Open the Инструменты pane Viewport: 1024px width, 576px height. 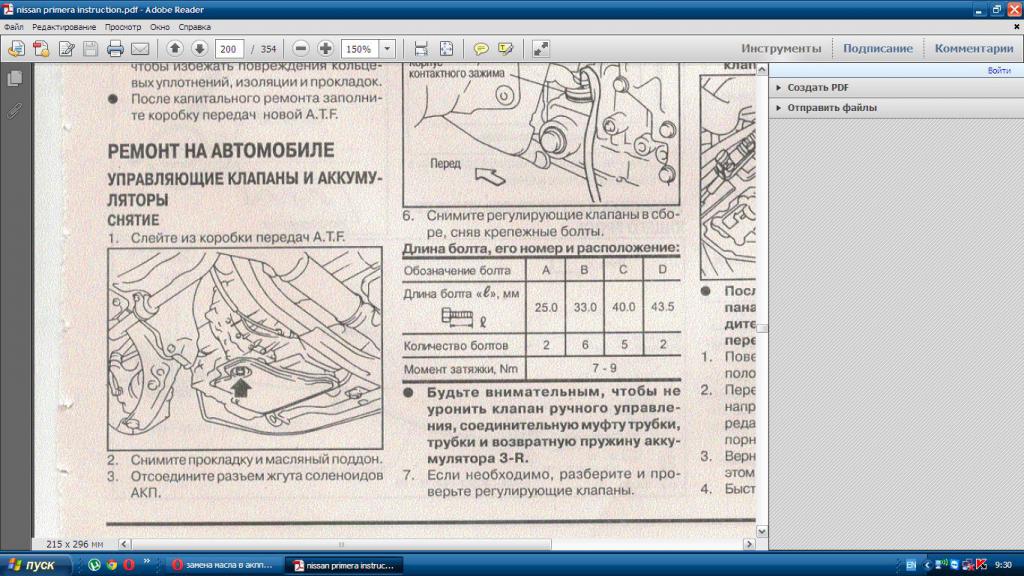pos(781,48)
